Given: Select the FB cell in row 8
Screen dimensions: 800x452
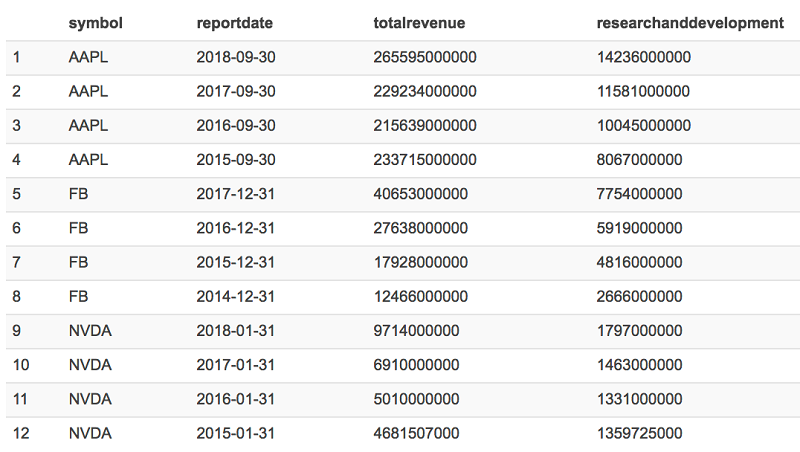Looking at the screenshot, I should (x=78, y=296).
